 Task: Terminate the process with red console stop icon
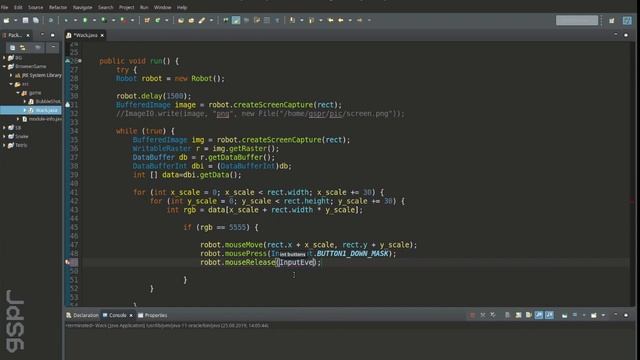tap(472, 315)
